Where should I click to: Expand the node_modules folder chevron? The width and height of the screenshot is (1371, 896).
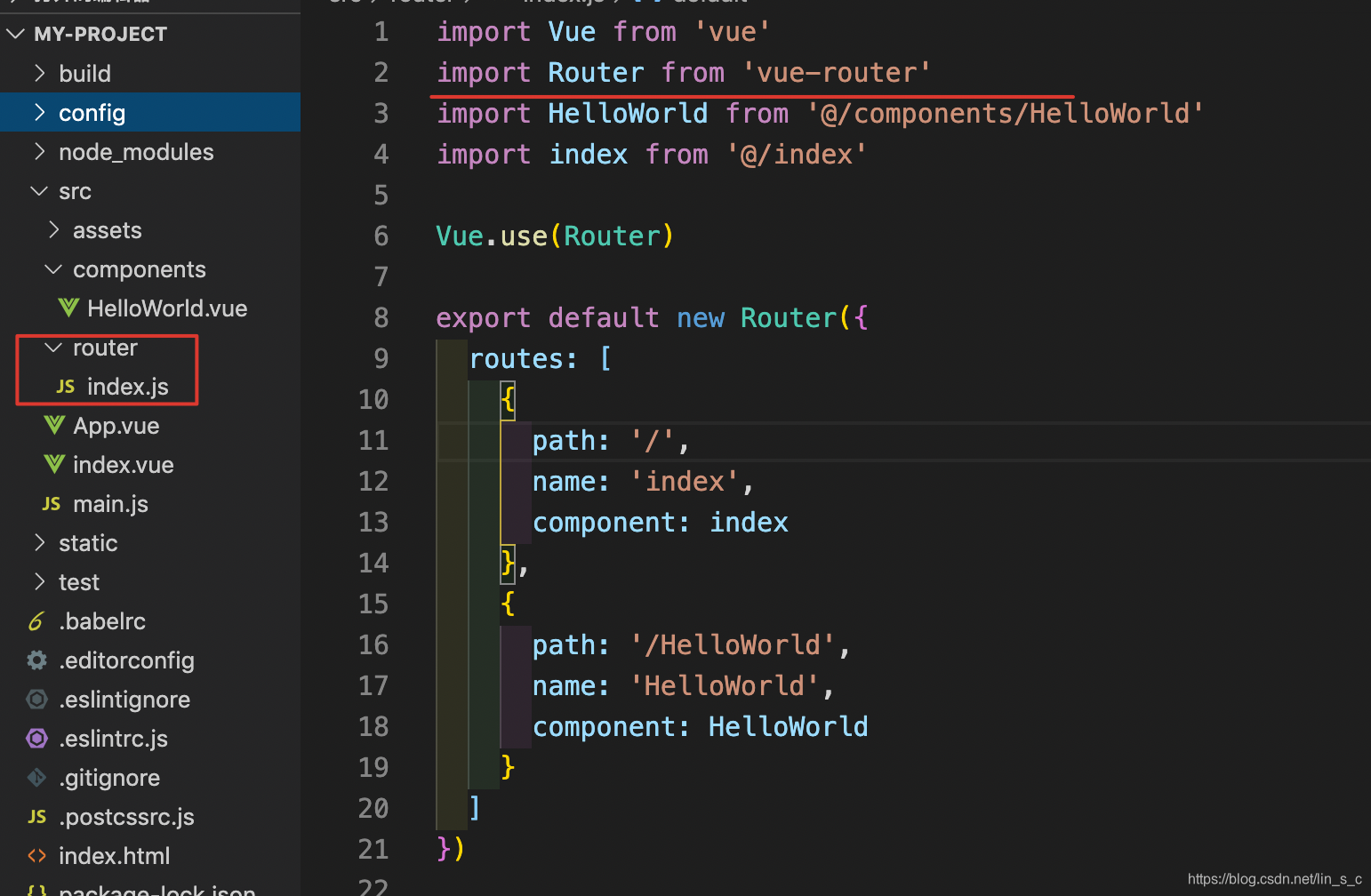pos(40,151)
